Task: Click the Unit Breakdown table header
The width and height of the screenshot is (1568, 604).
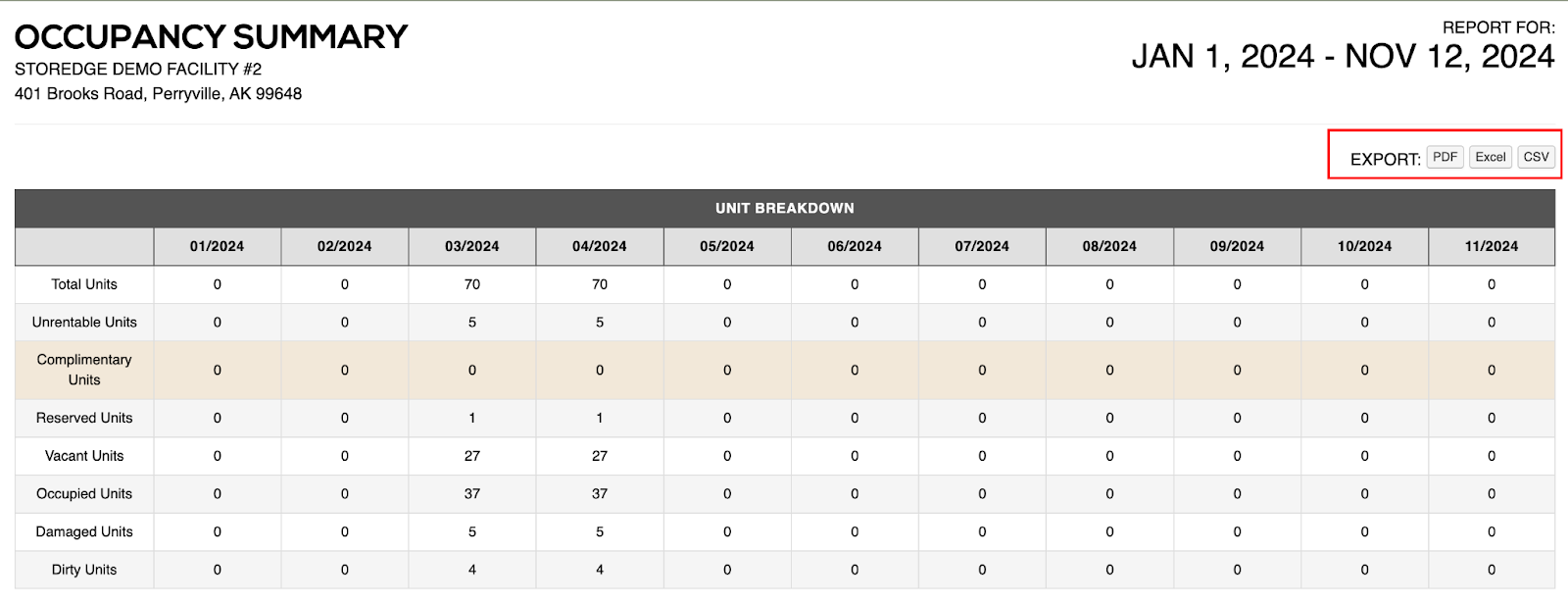Action: click(784, 208)
